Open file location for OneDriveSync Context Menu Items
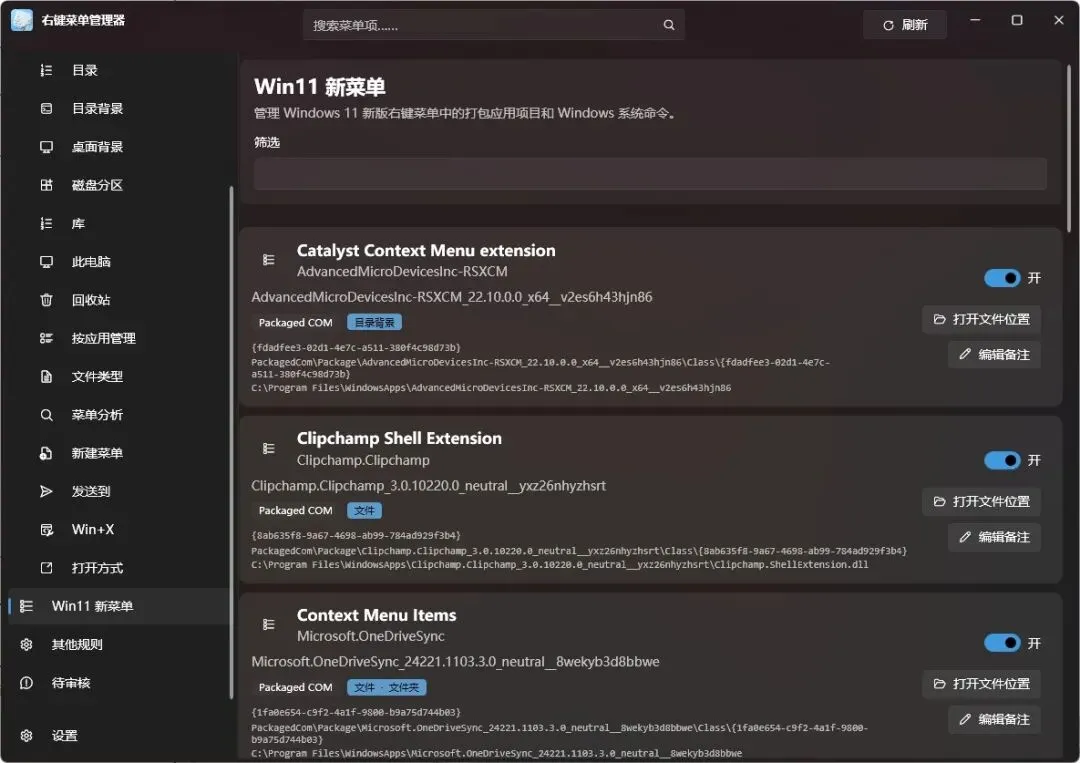Viewport: 1080px width, 763px height. (x=982, y=684)
